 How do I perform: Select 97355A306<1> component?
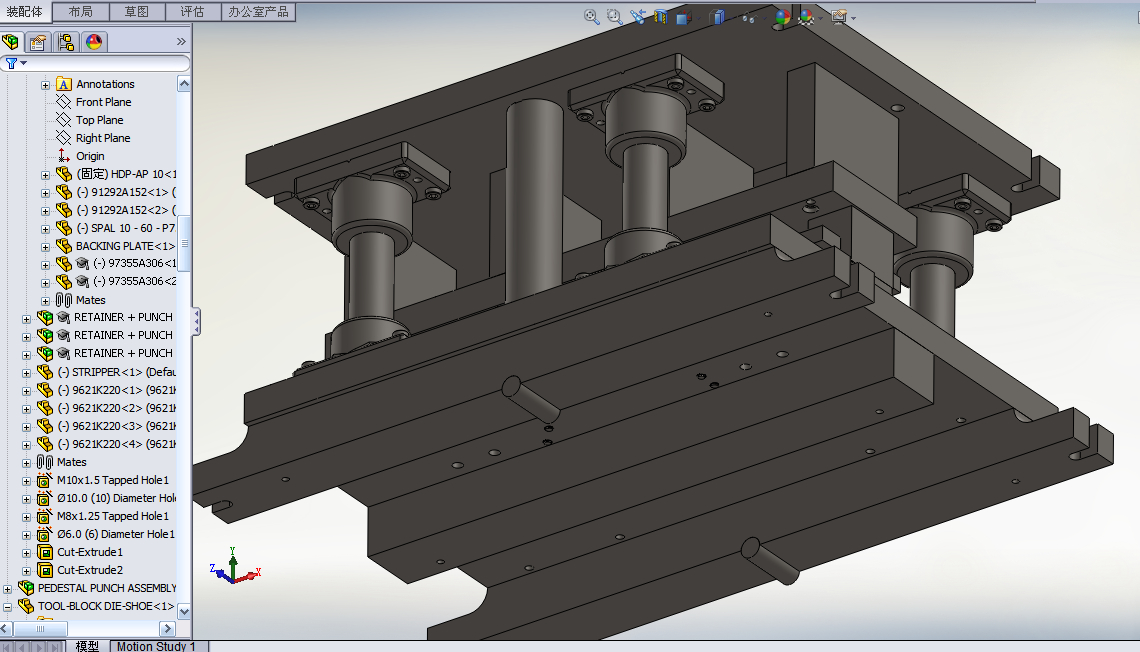[135, 263]
